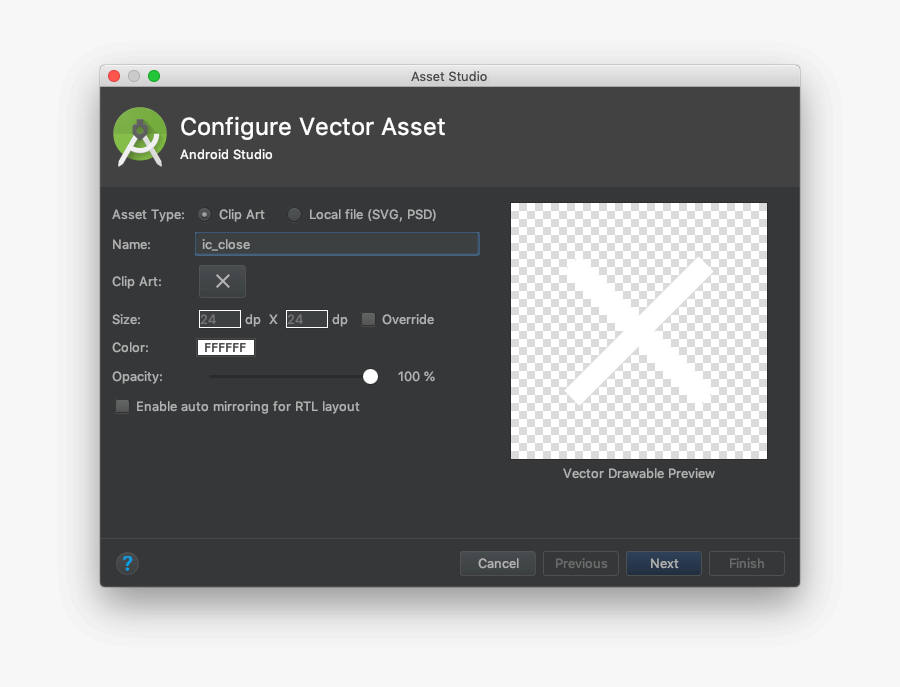Click the yellow minimize window button
This screenshot has height=687, width=900.
click(133, 75)
